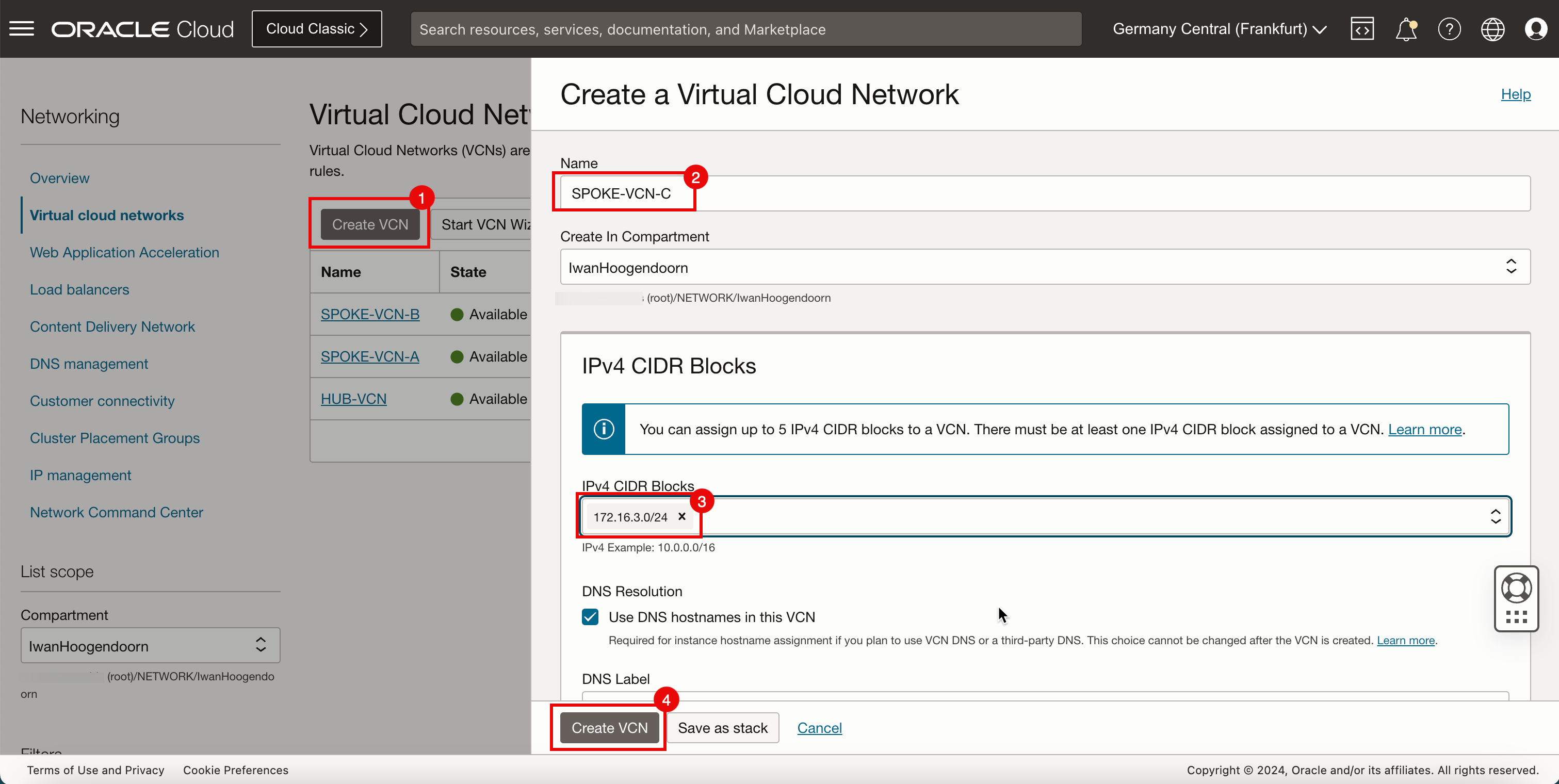Viewport: 1559px width, 784px height.
Task: Check the DNS Resolution checkbox option
Action: coord(590,617)
